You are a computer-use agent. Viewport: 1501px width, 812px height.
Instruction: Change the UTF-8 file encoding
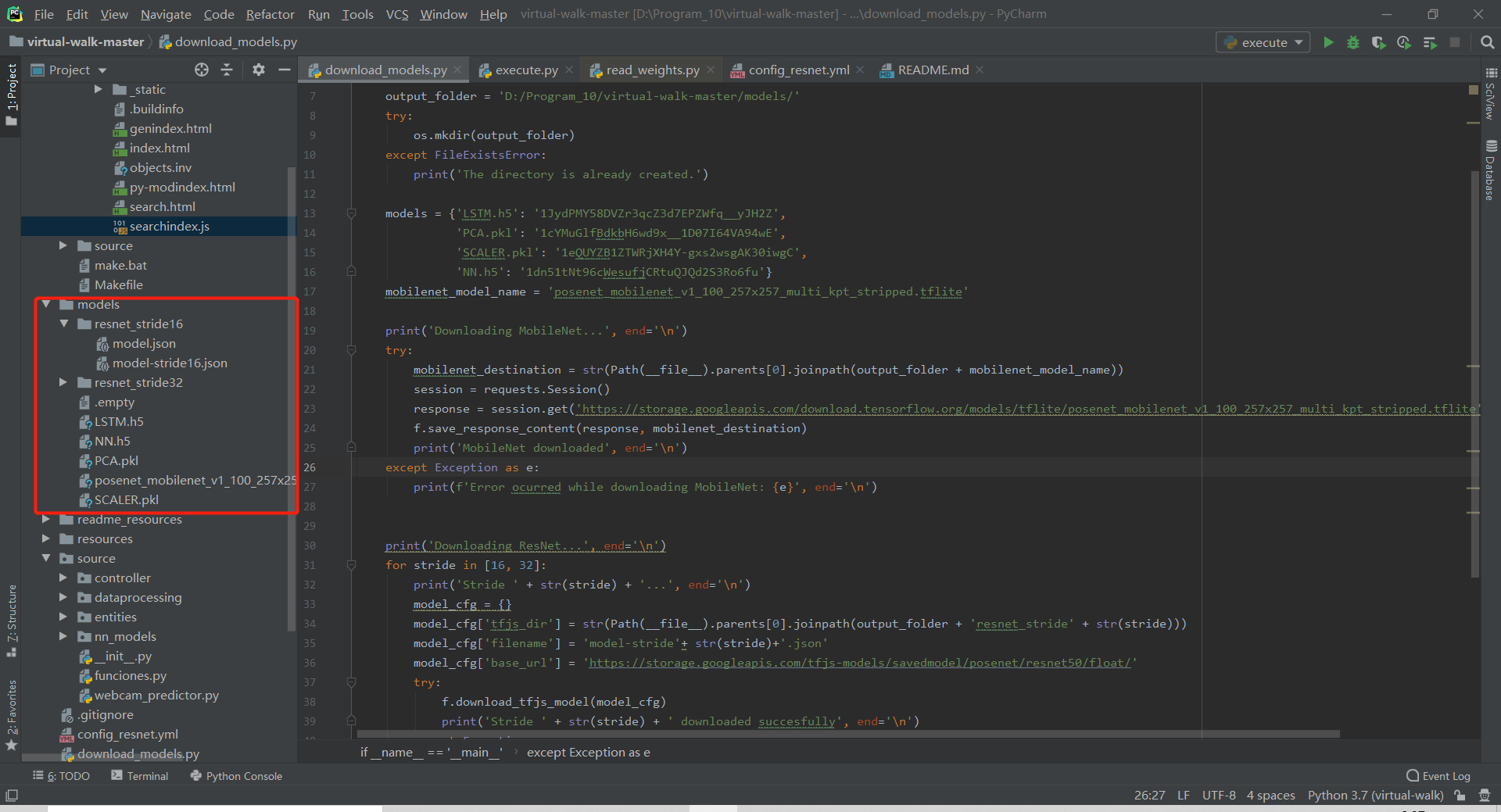click(1219, 795)
